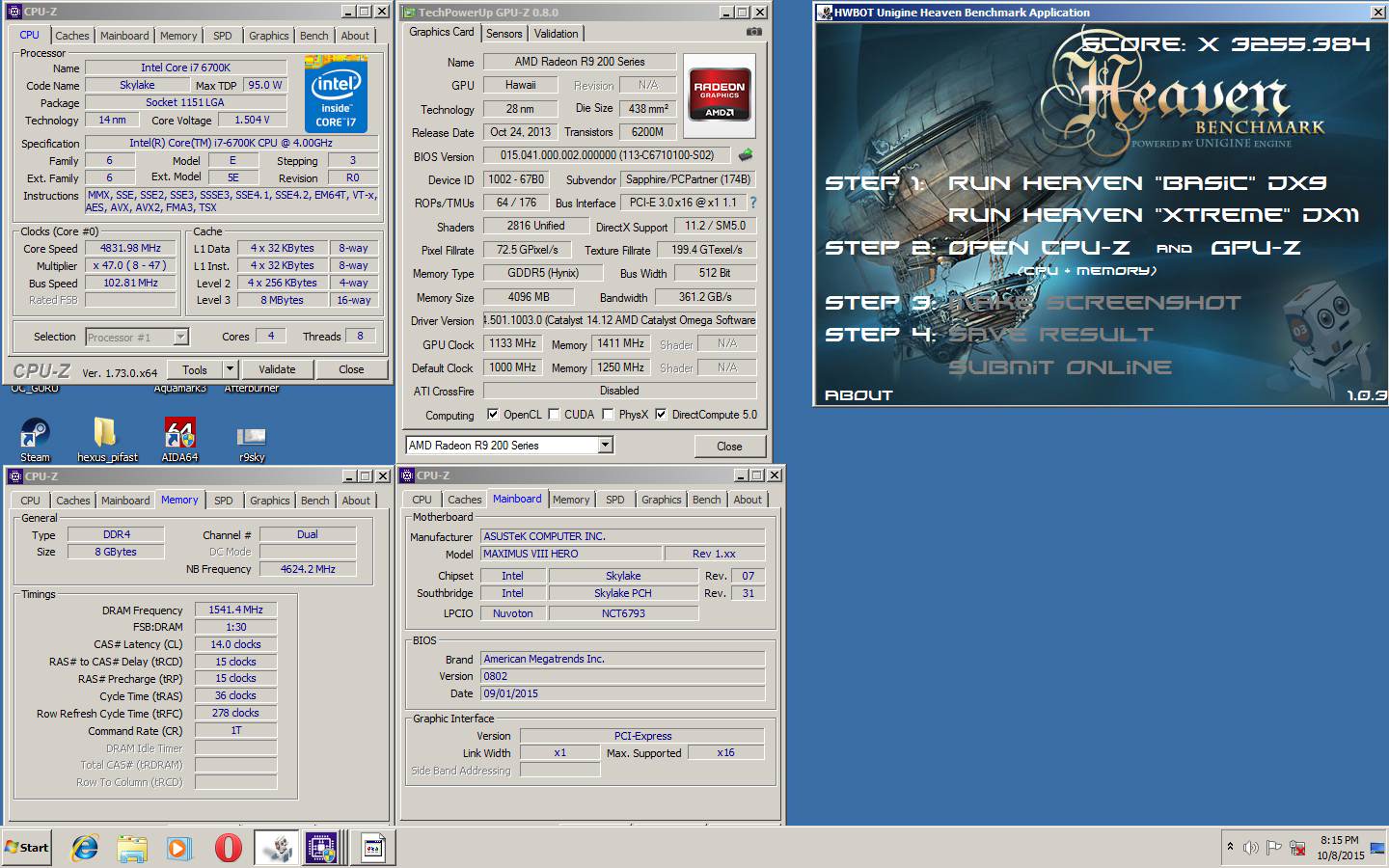This screenshot has height=868, width=1389.
Task: Click GPU Clock 1133 MHz field
Action: coord(512,343)
